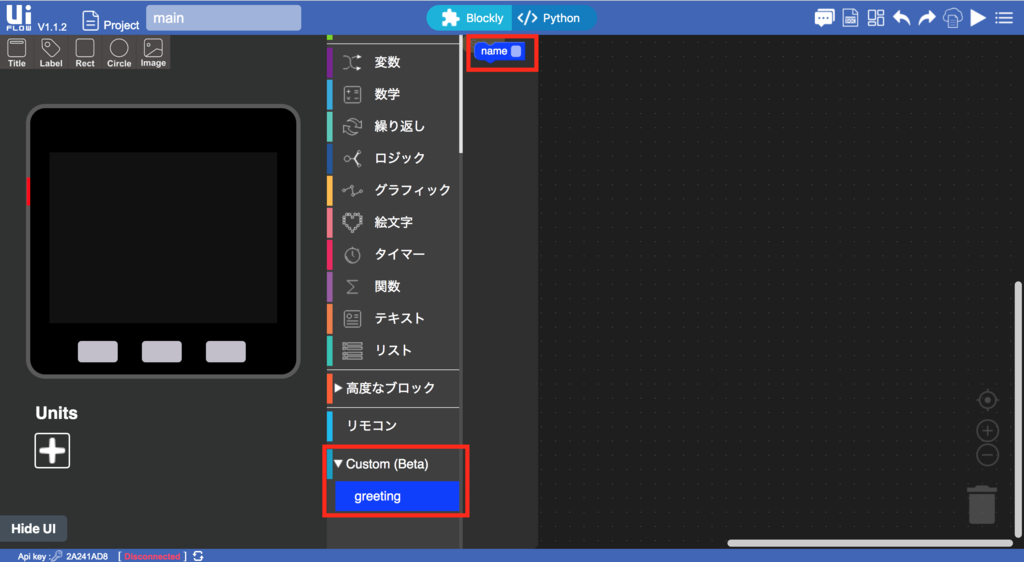The image size is (1024, 562).
Task: Click the trash can in the workspace
Action: point(982,505)
